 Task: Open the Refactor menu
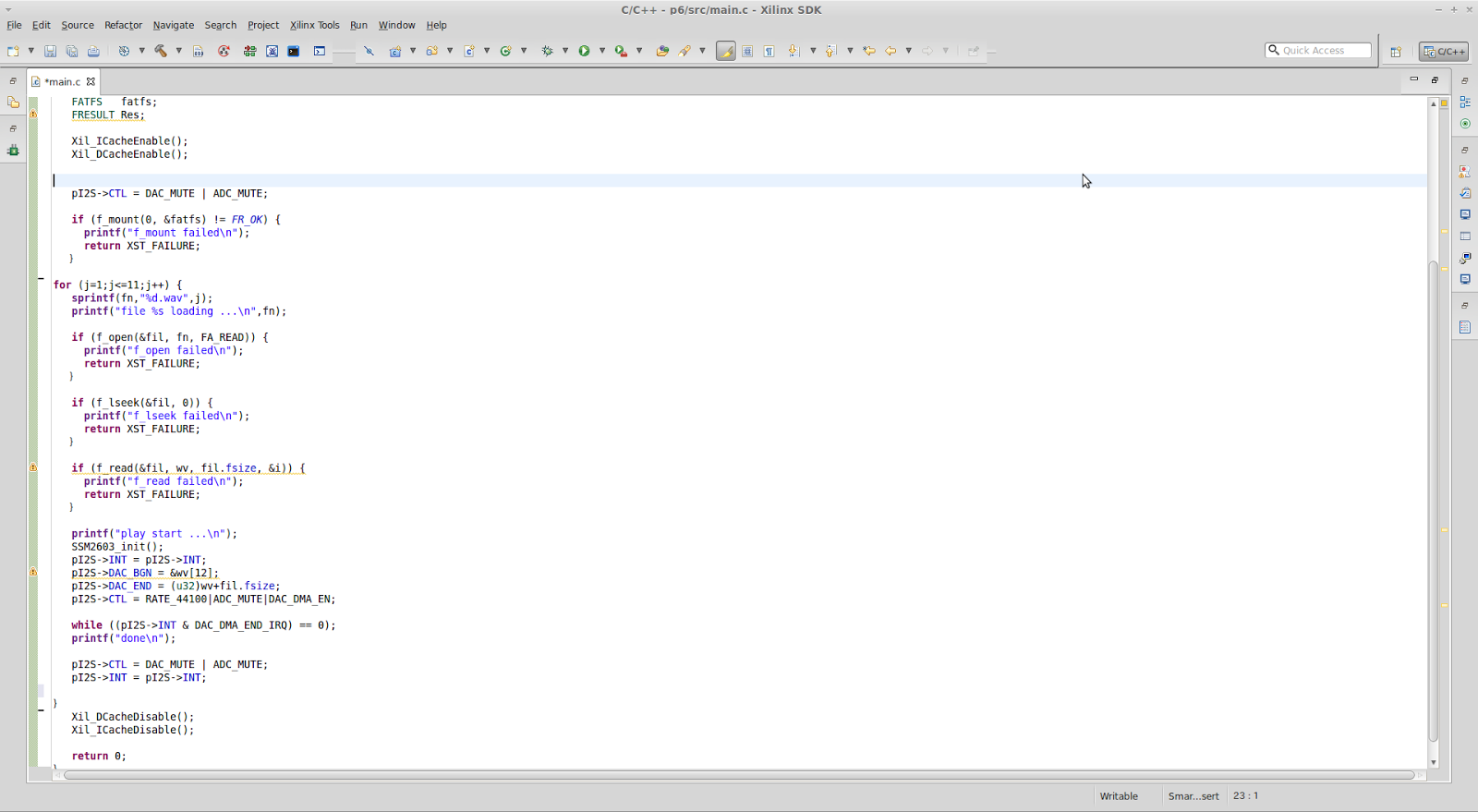[x=123, y=25]
